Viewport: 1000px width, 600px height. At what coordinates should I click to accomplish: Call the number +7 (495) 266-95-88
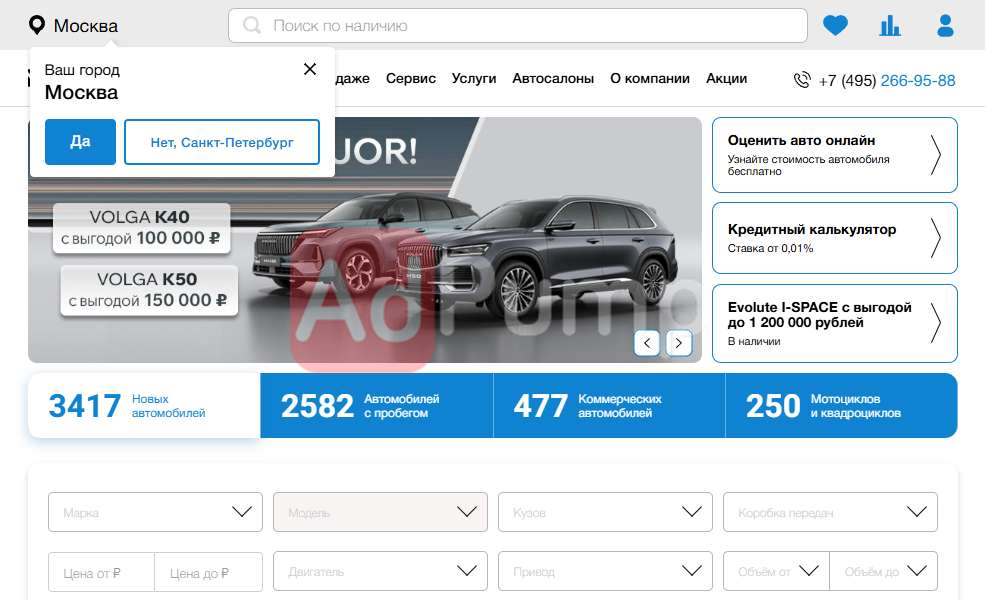[887, 80]
